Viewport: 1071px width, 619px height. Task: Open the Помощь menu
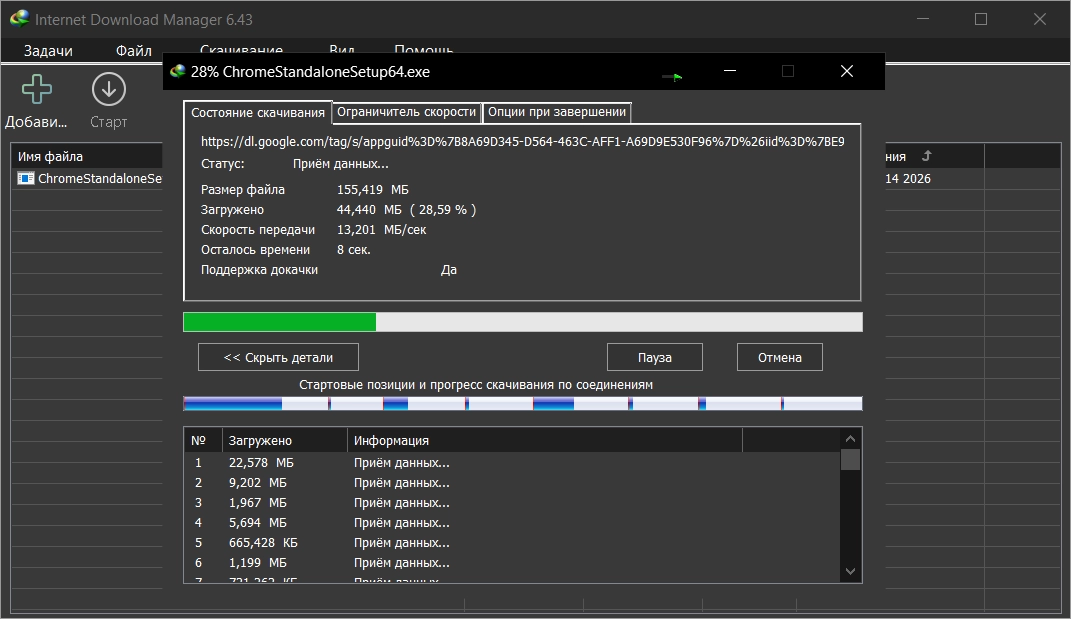423,50
